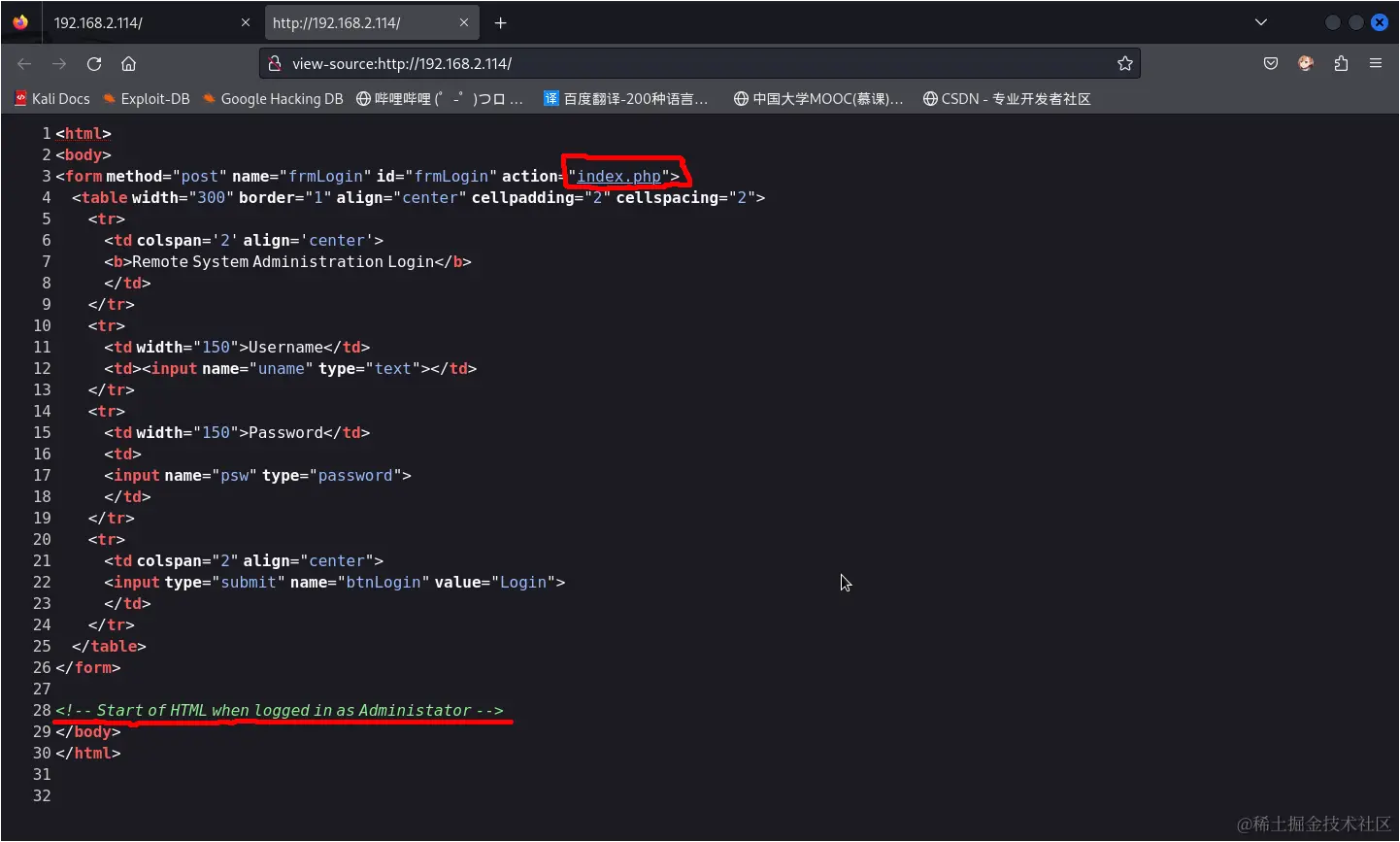Open the Firefox application hamburger menu
Image resolution: width=1400 pixels, height=842 pixels.
click(x=1376, y=63)
